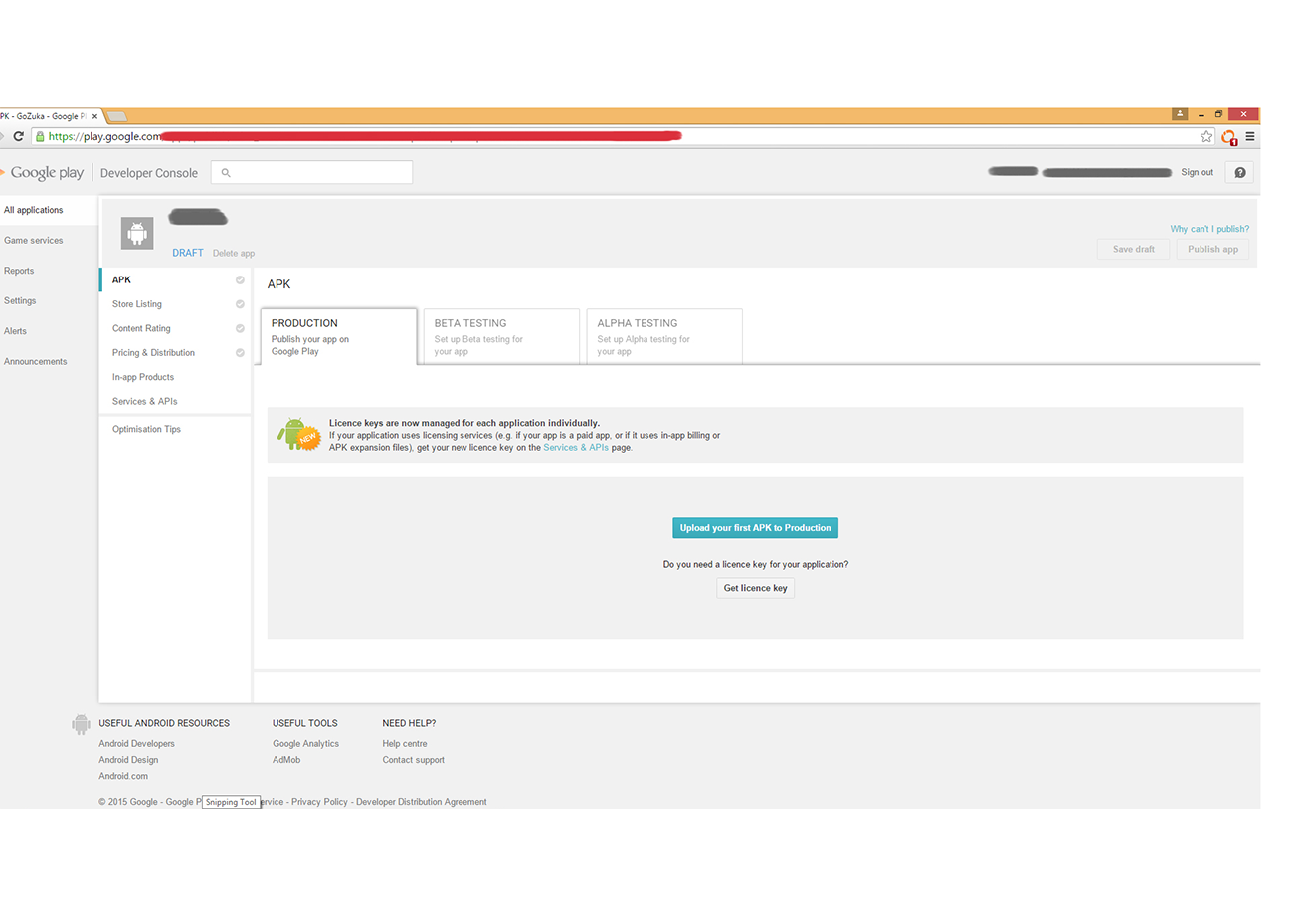The image size is (1293, 924).
Task: Open Help centre footer link
Action: click(405, 744)
